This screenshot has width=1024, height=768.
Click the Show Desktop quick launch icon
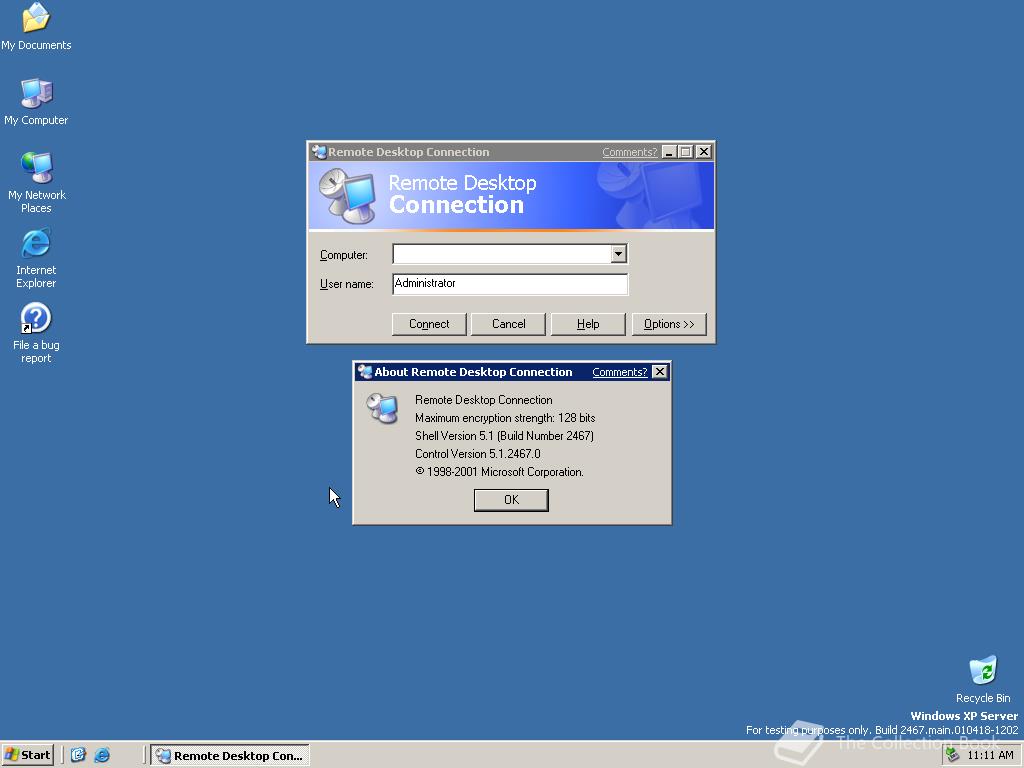[x=78, y=755]
